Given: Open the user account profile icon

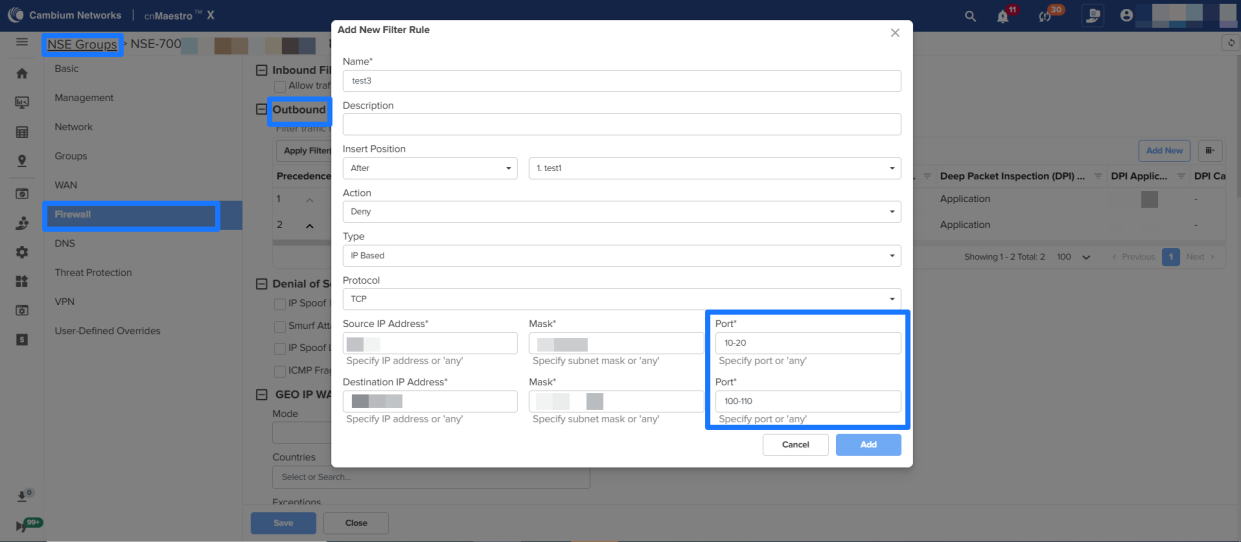Looking at the screenshot, I should tap(1127, 16).
